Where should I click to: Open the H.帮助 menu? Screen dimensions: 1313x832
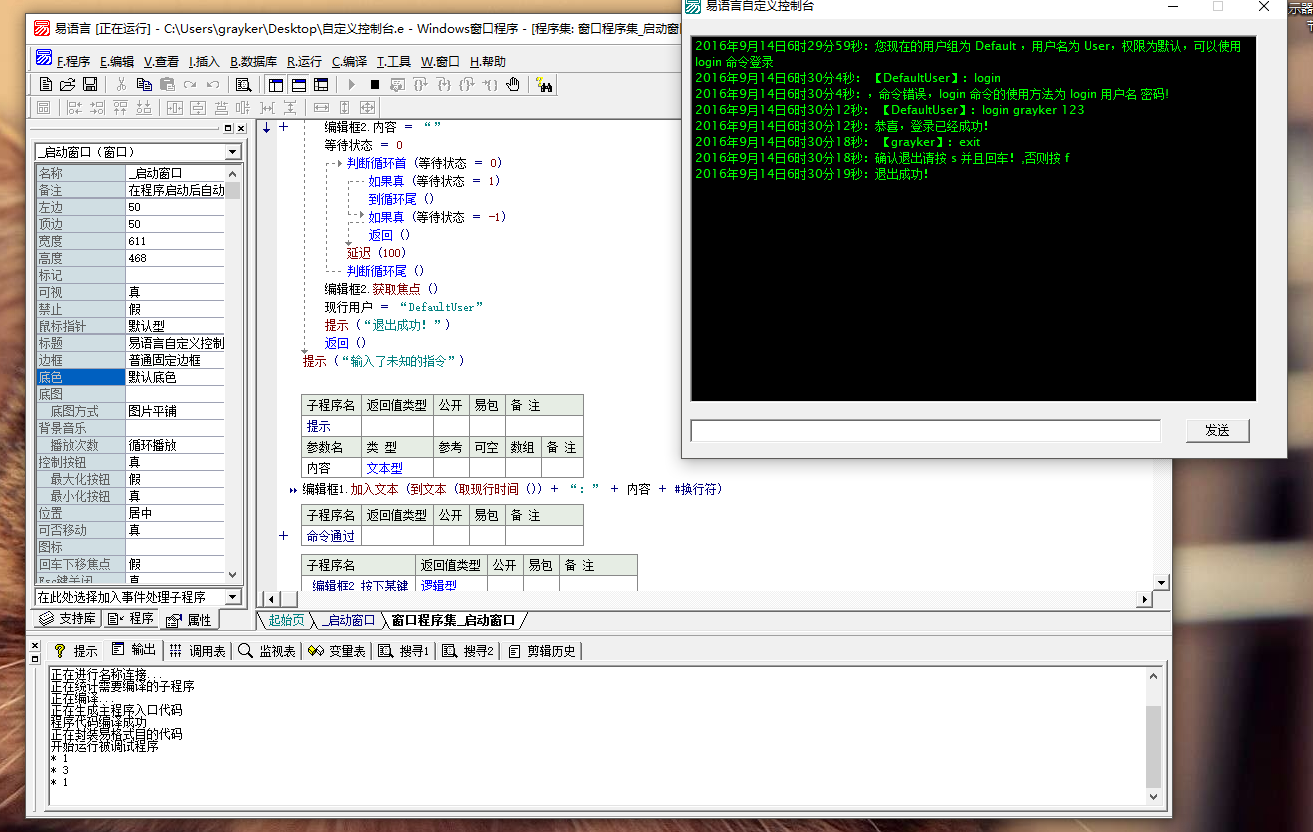(x=488, y=61)
